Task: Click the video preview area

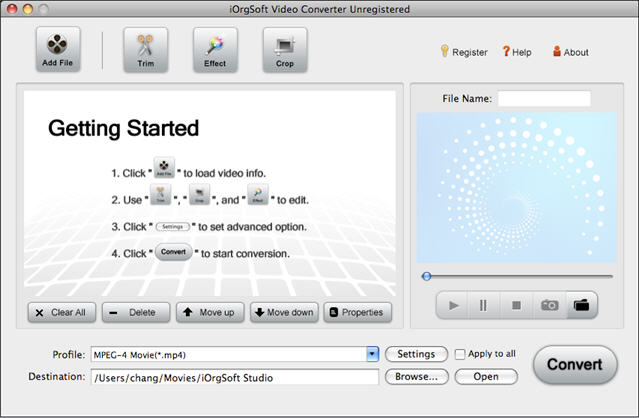Action: point(516,188)
